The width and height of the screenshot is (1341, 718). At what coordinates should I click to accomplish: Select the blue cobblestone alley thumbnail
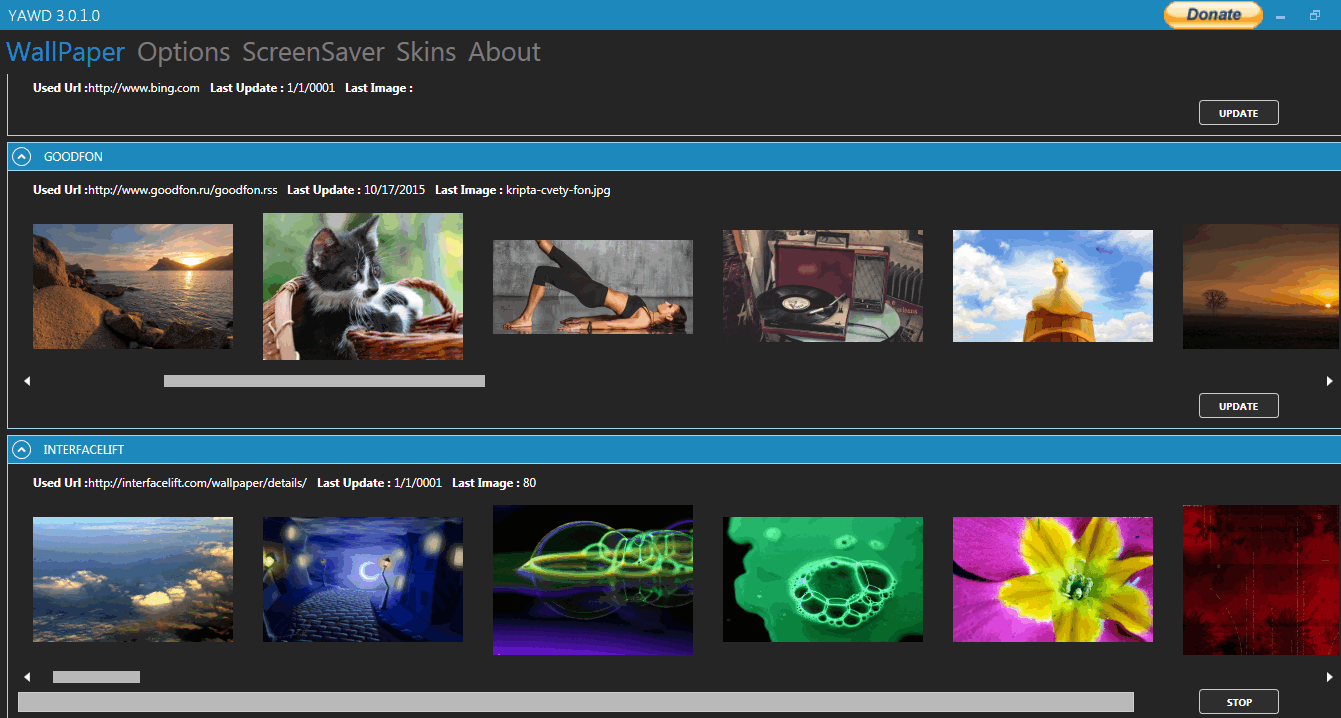(x=363, y=579)
